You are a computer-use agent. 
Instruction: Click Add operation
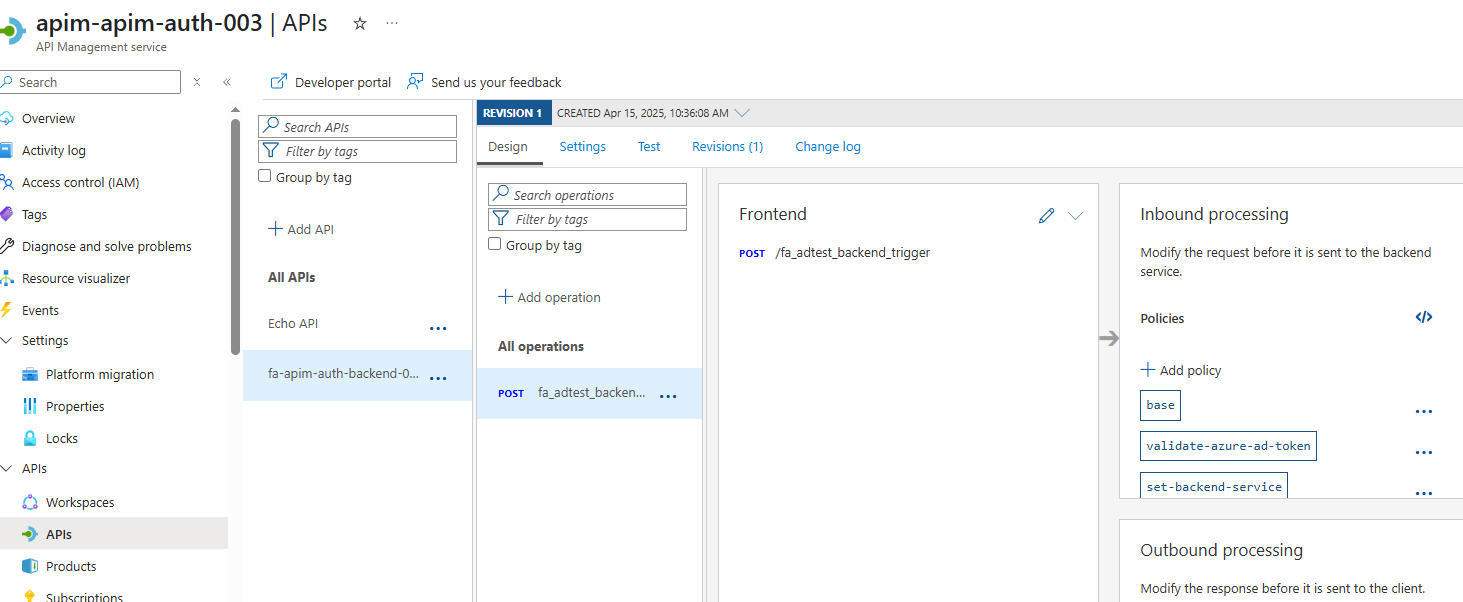(549, 297)
